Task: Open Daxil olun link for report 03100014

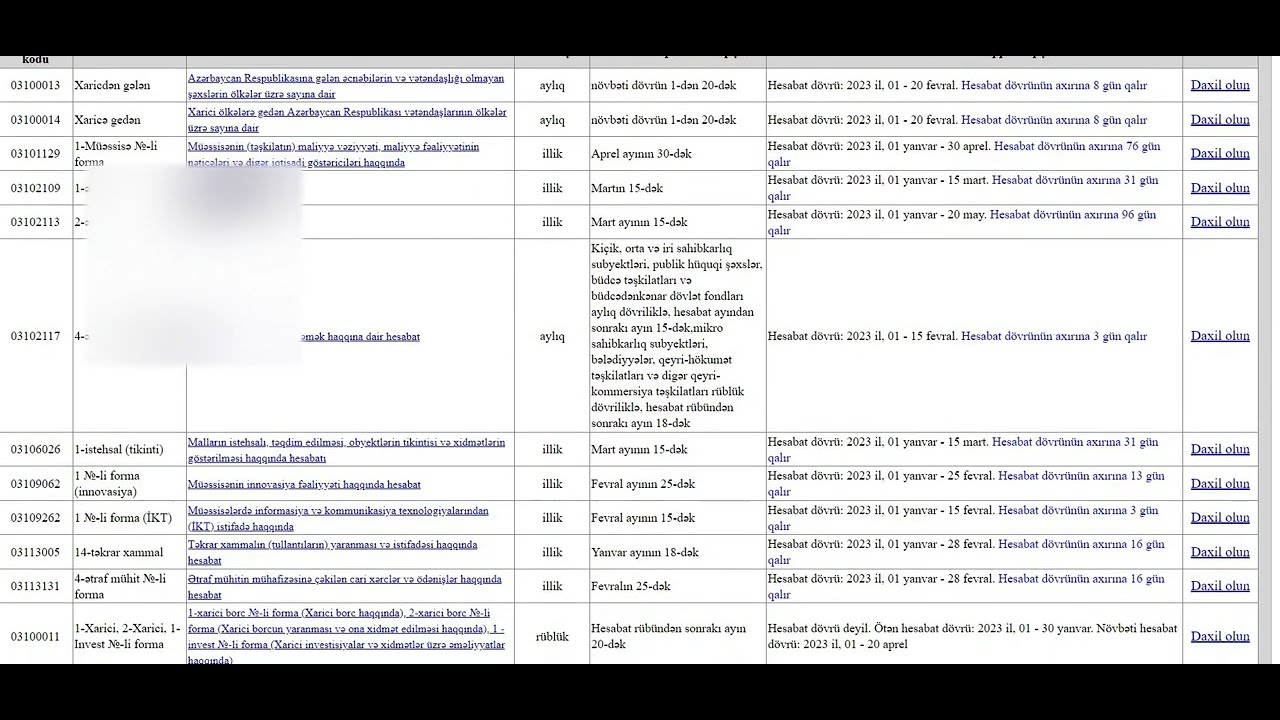Action: pos(1220,119)
